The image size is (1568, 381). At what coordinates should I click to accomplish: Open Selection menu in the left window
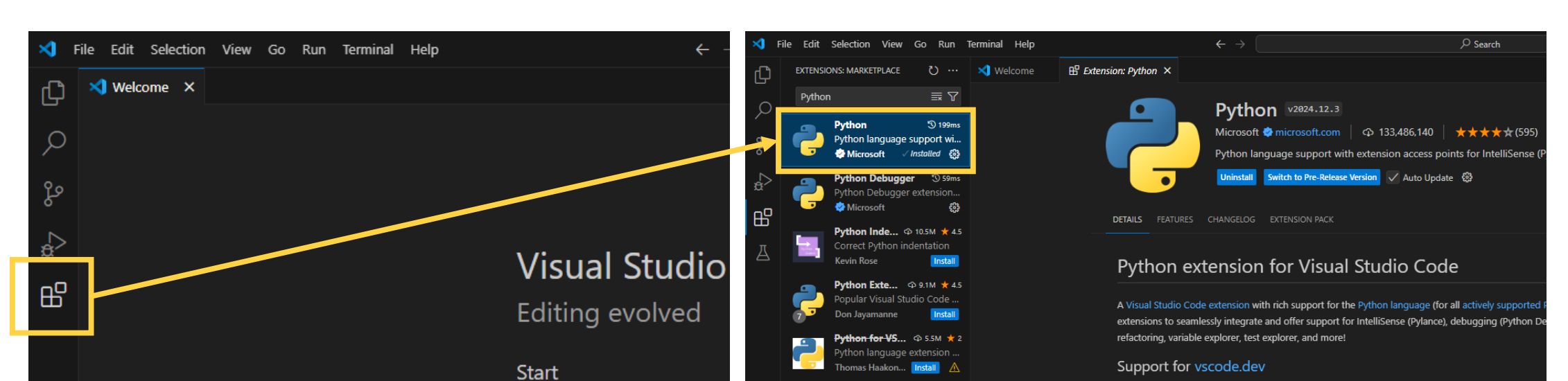[x=178, y=49]
